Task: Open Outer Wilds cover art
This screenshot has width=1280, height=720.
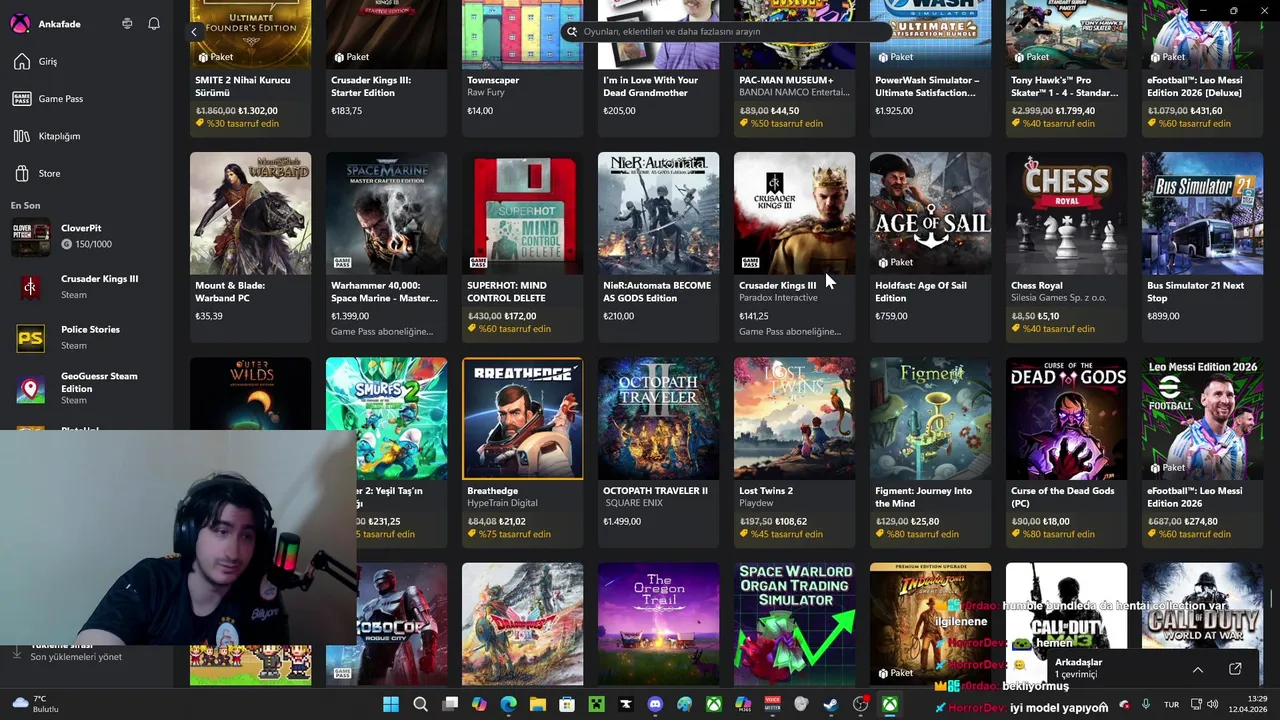Action: pos(250,394)
